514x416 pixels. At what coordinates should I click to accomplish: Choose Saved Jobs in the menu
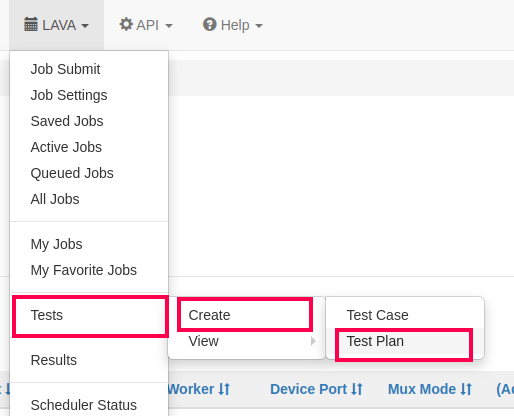(x=89, y=121)
